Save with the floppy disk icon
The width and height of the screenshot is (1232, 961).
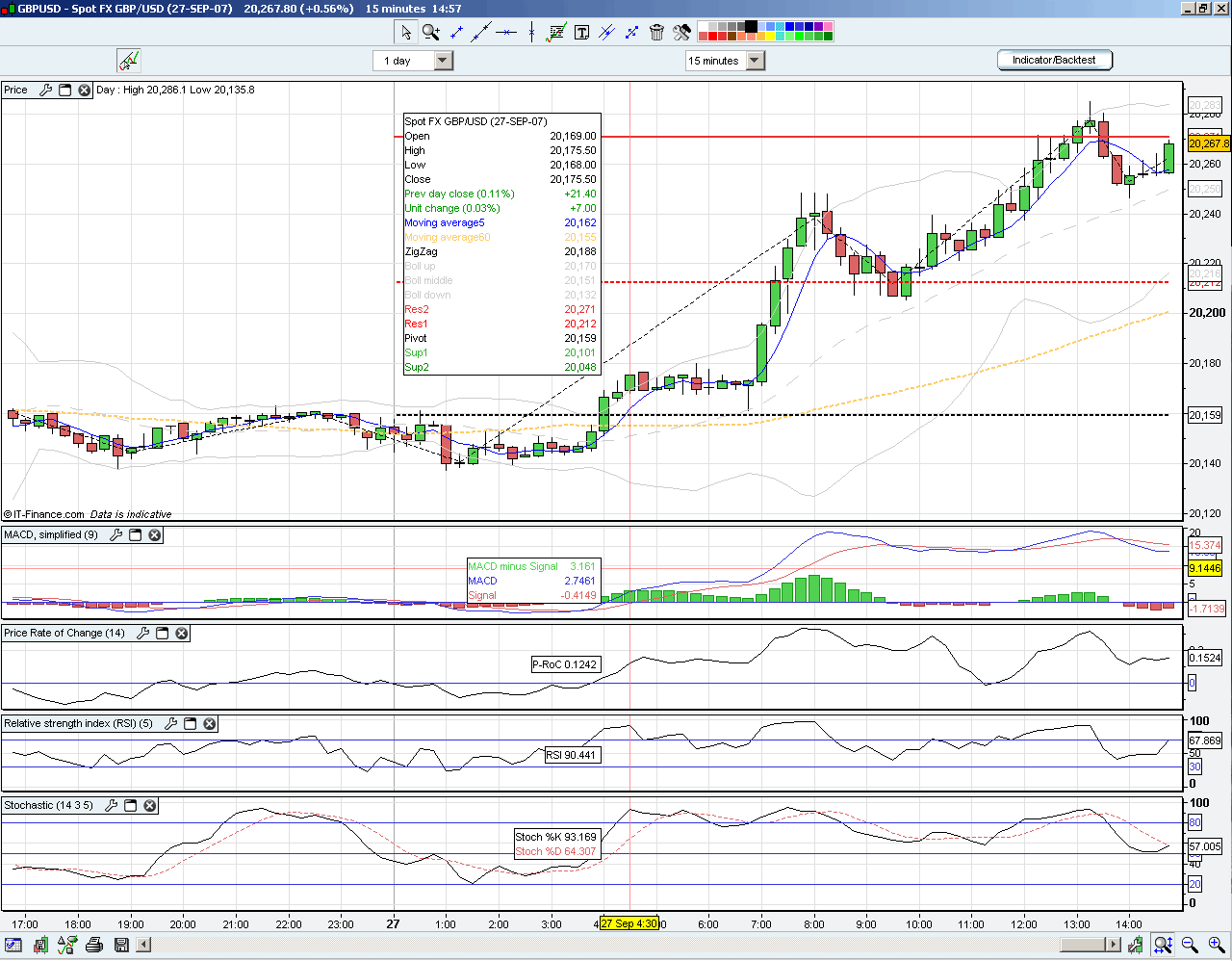click(x=121, y=945)
